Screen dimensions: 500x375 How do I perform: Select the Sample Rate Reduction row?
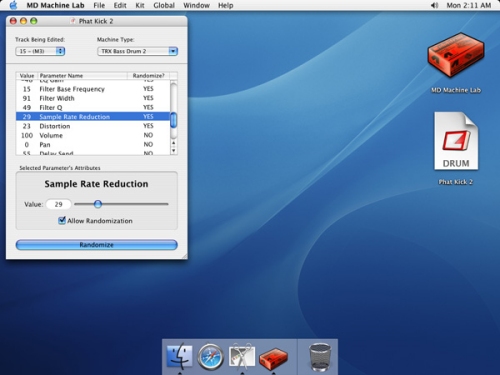(93, 117)
